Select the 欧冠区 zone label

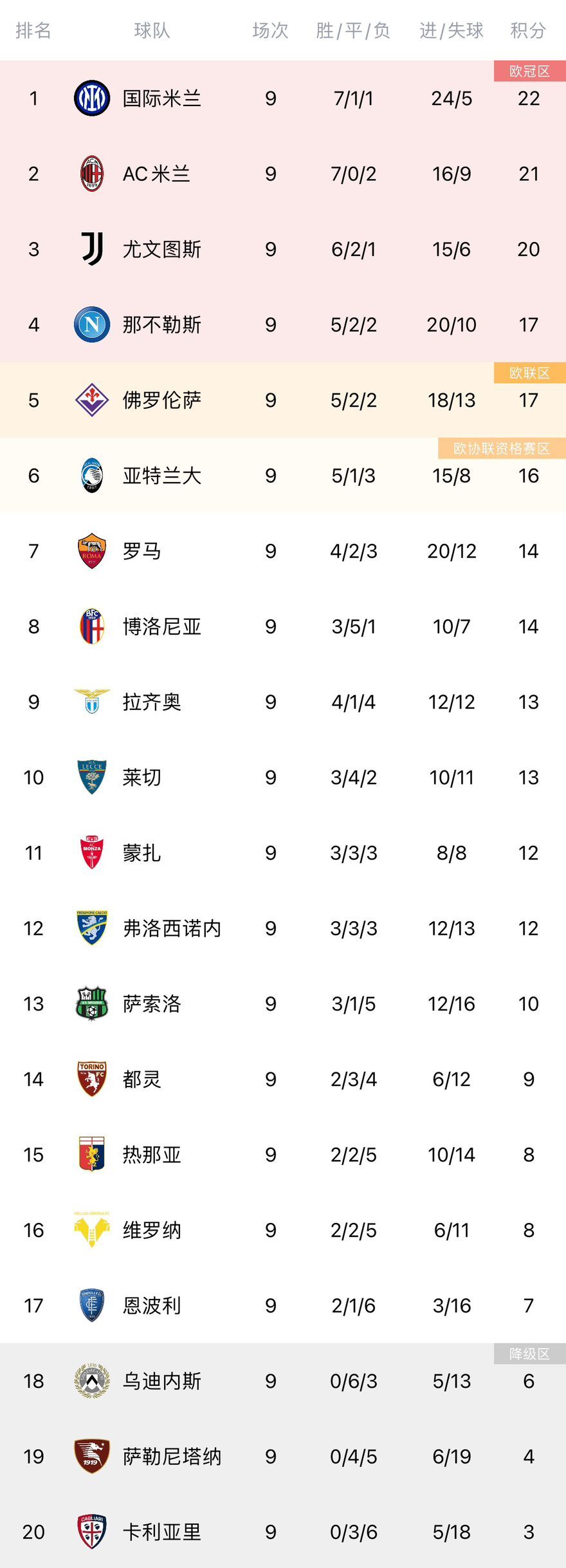click(x=530, y=71)
